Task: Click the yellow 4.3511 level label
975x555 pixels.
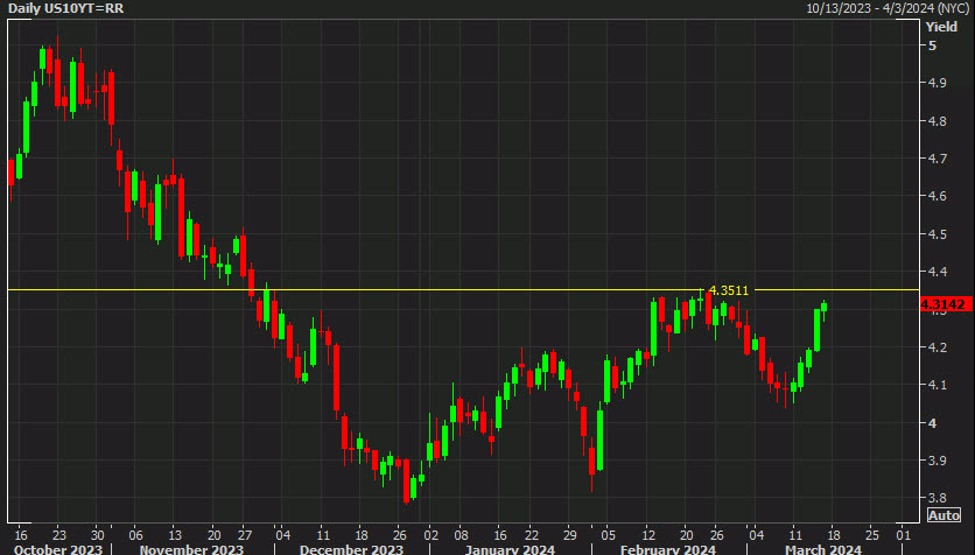Action: click(x=729, y=290)
